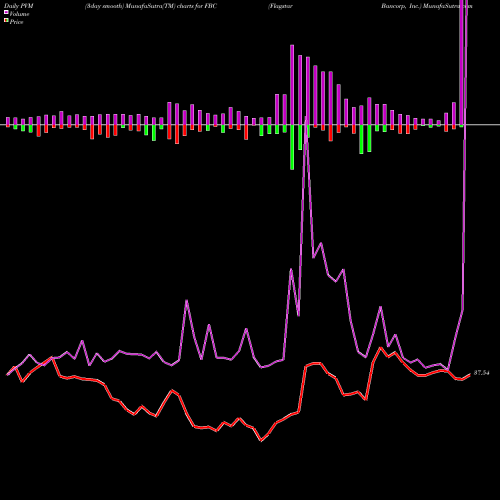500x500 pixels.
Task: Click the '(Flagstar' company name text
Action: point(280,6)
